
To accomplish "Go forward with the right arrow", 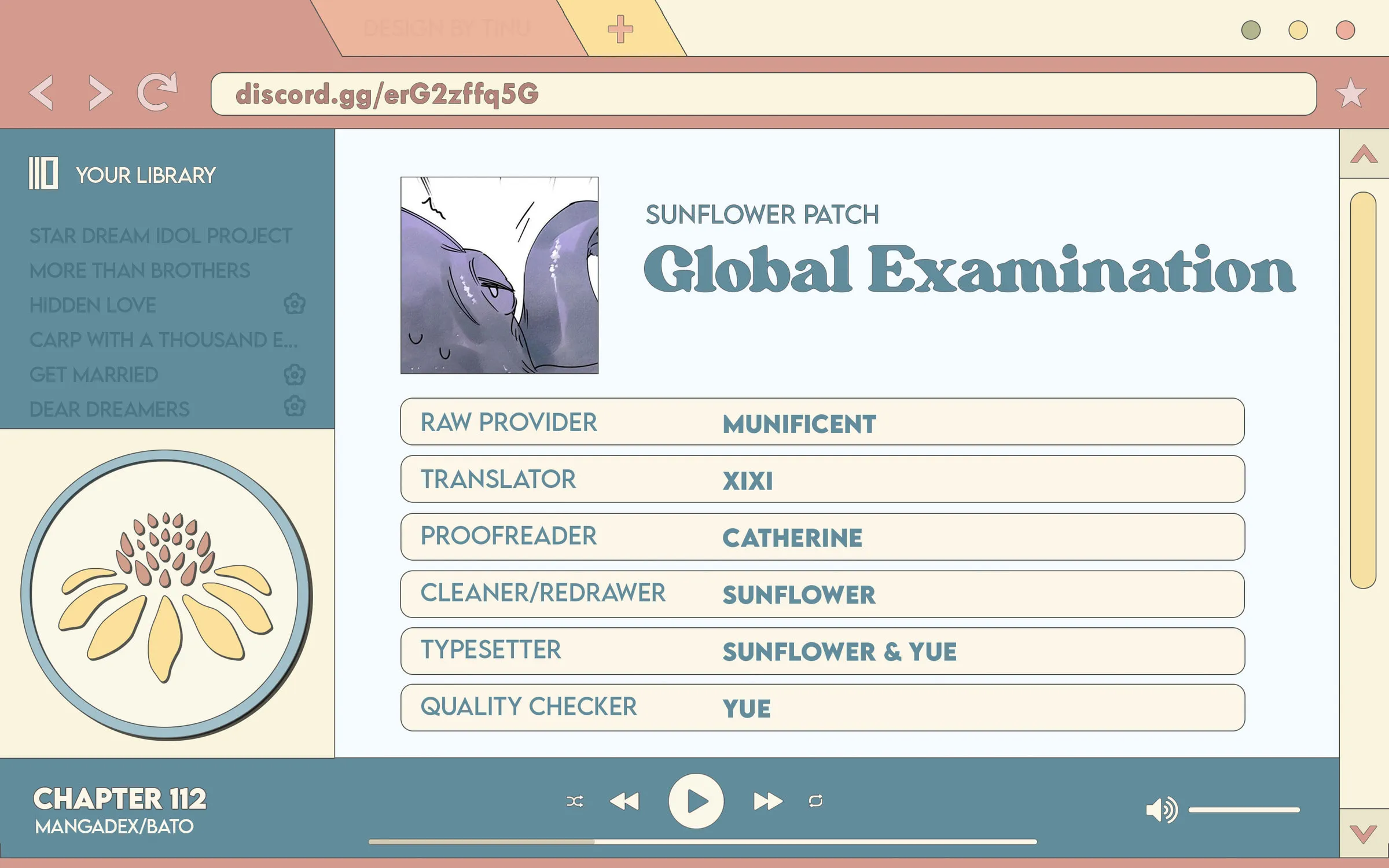I will pyautogui.click(x=100, y=93).
